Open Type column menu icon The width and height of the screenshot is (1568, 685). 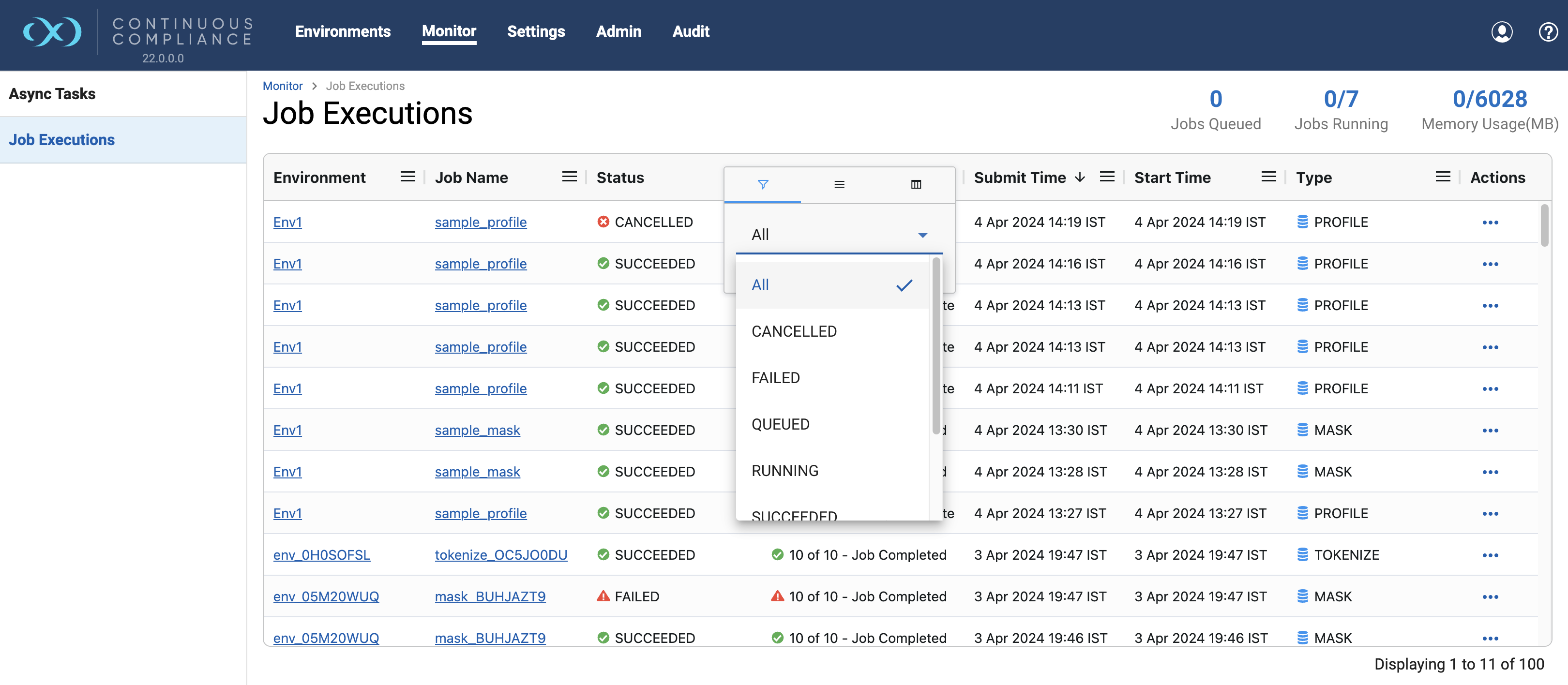1443,177
